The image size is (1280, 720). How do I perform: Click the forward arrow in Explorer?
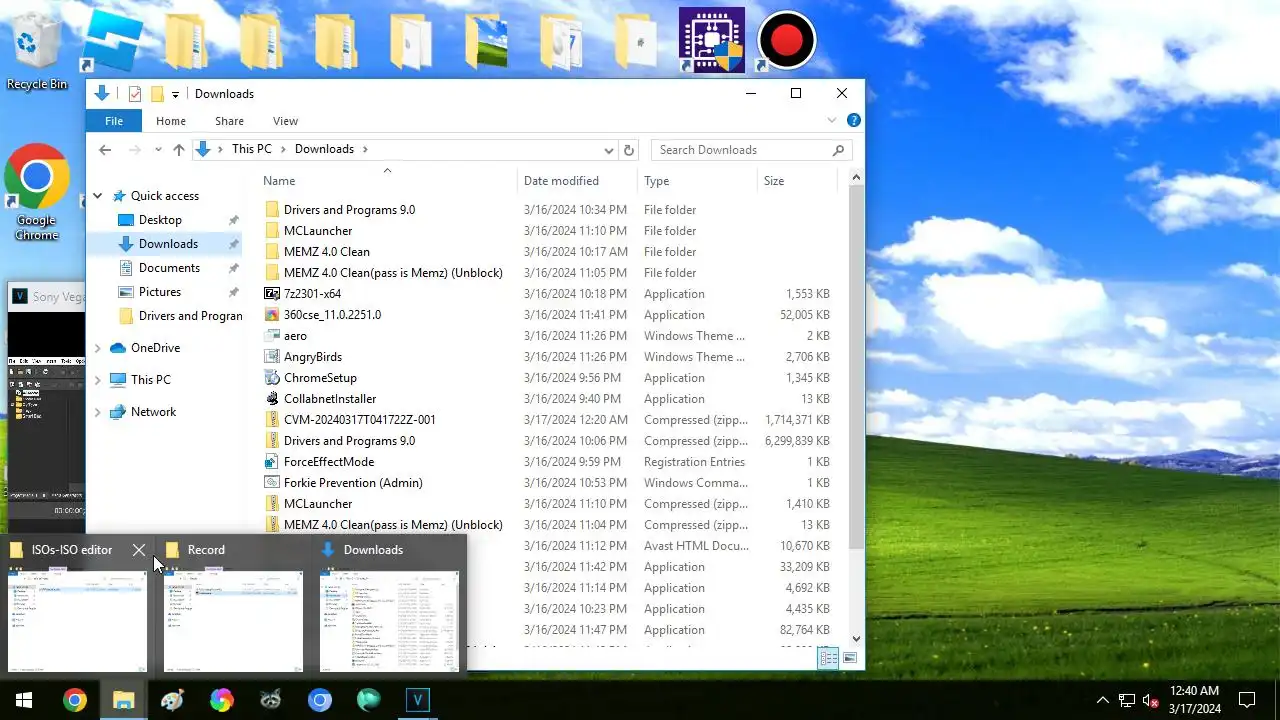135,150
